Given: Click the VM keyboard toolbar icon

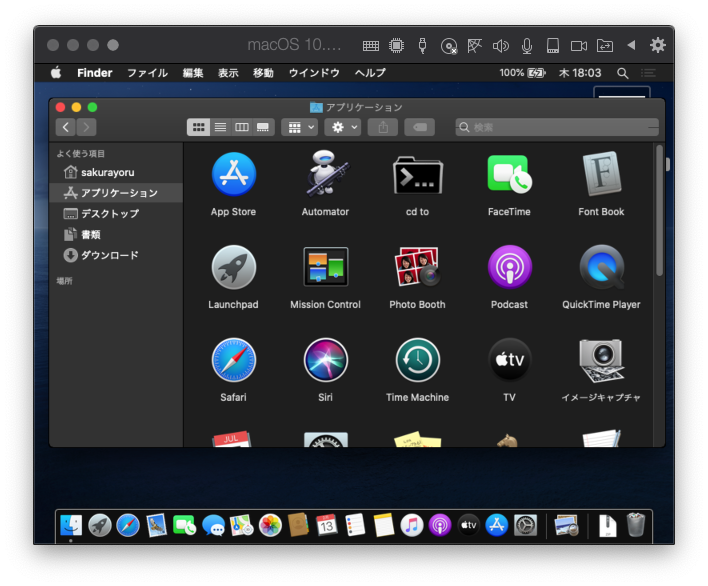Looking at the screenshot, I should pos(371,46).
